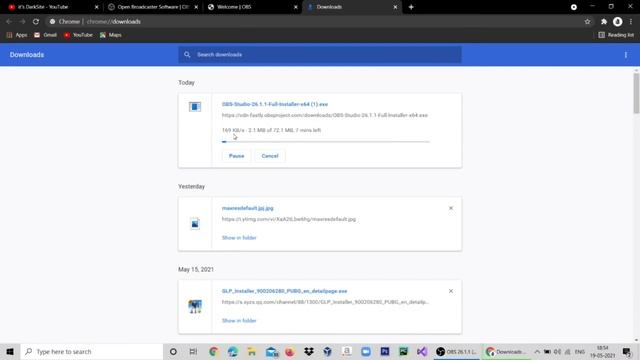Viewport: 640px width, 360px height.
Task: Bookmark this page with star icon
Action: (587, 22)
